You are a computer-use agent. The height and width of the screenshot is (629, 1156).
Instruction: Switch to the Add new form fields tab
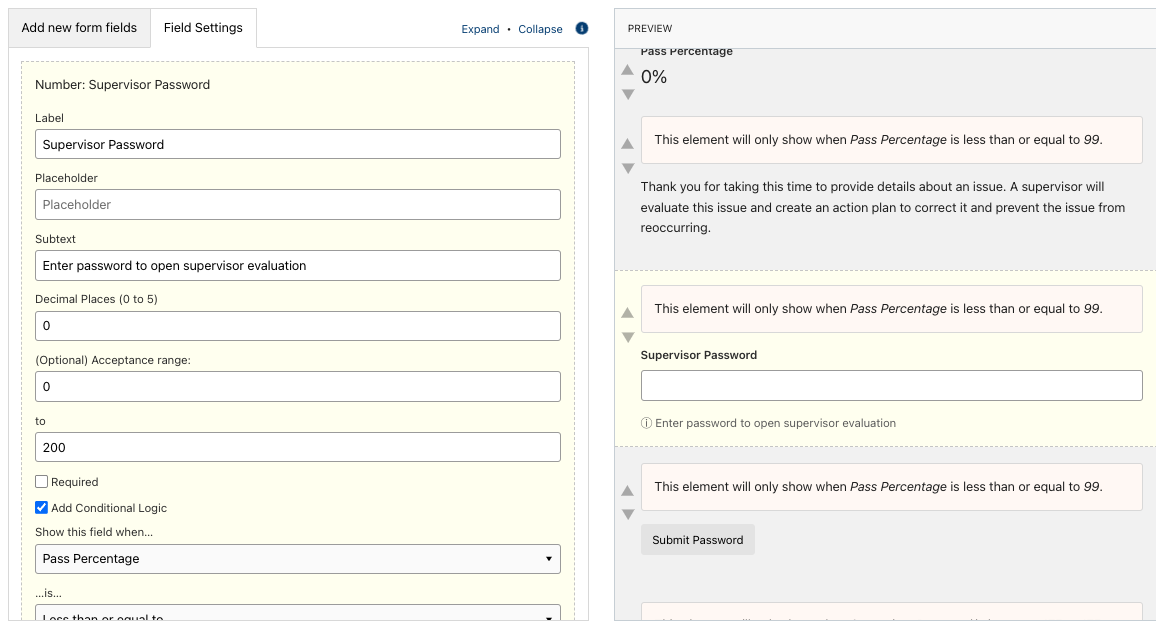click(x=79, y=28)
